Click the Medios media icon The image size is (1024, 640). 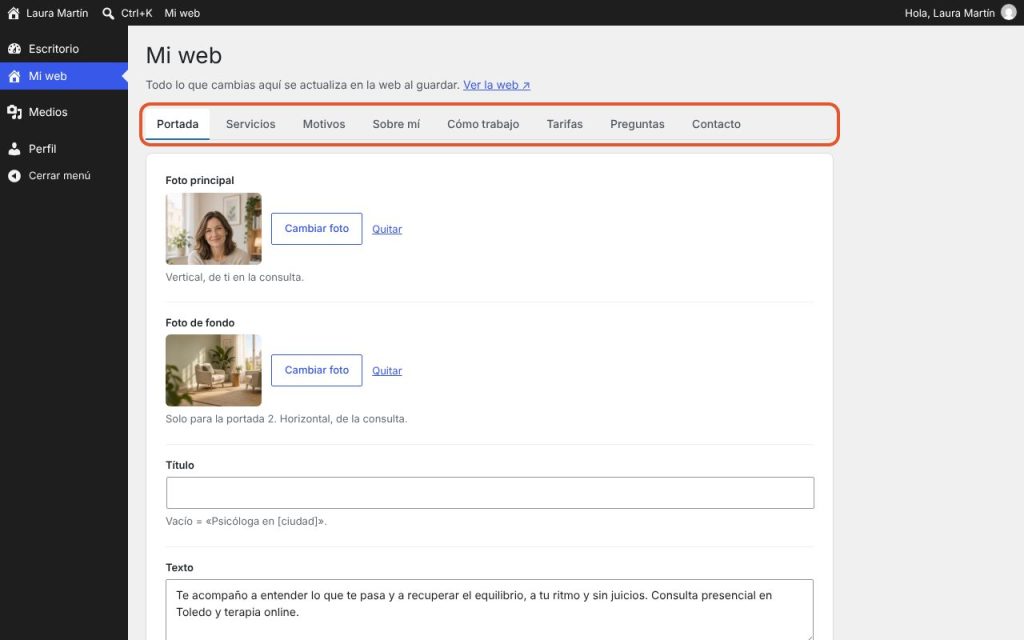[14, 112]
